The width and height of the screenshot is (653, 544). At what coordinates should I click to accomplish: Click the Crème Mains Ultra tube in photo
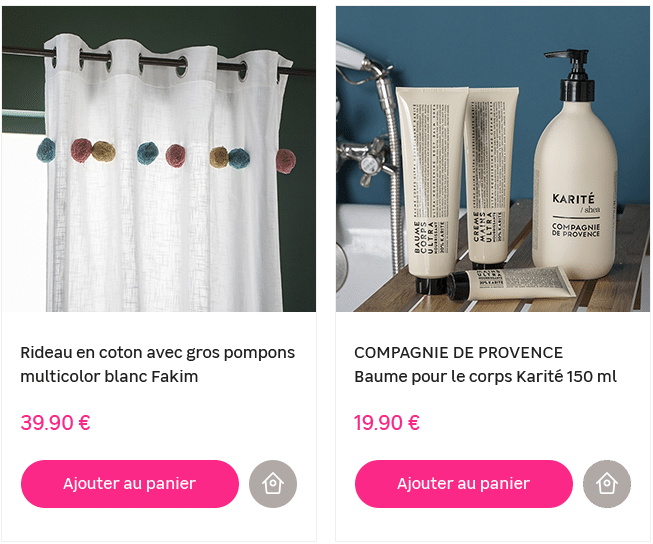point(490,177)
